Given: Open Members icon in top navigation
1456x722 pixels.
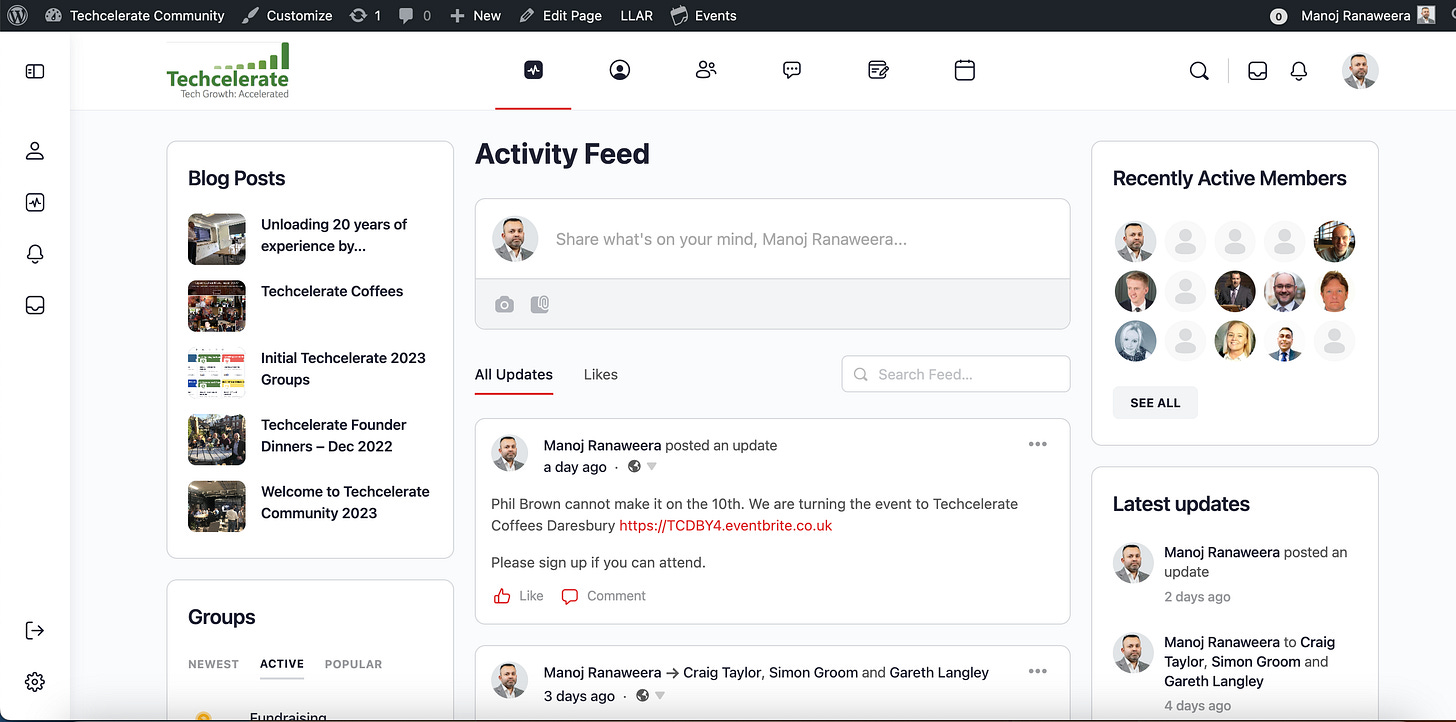Looking at the screenshot, I should click(706, 70).
